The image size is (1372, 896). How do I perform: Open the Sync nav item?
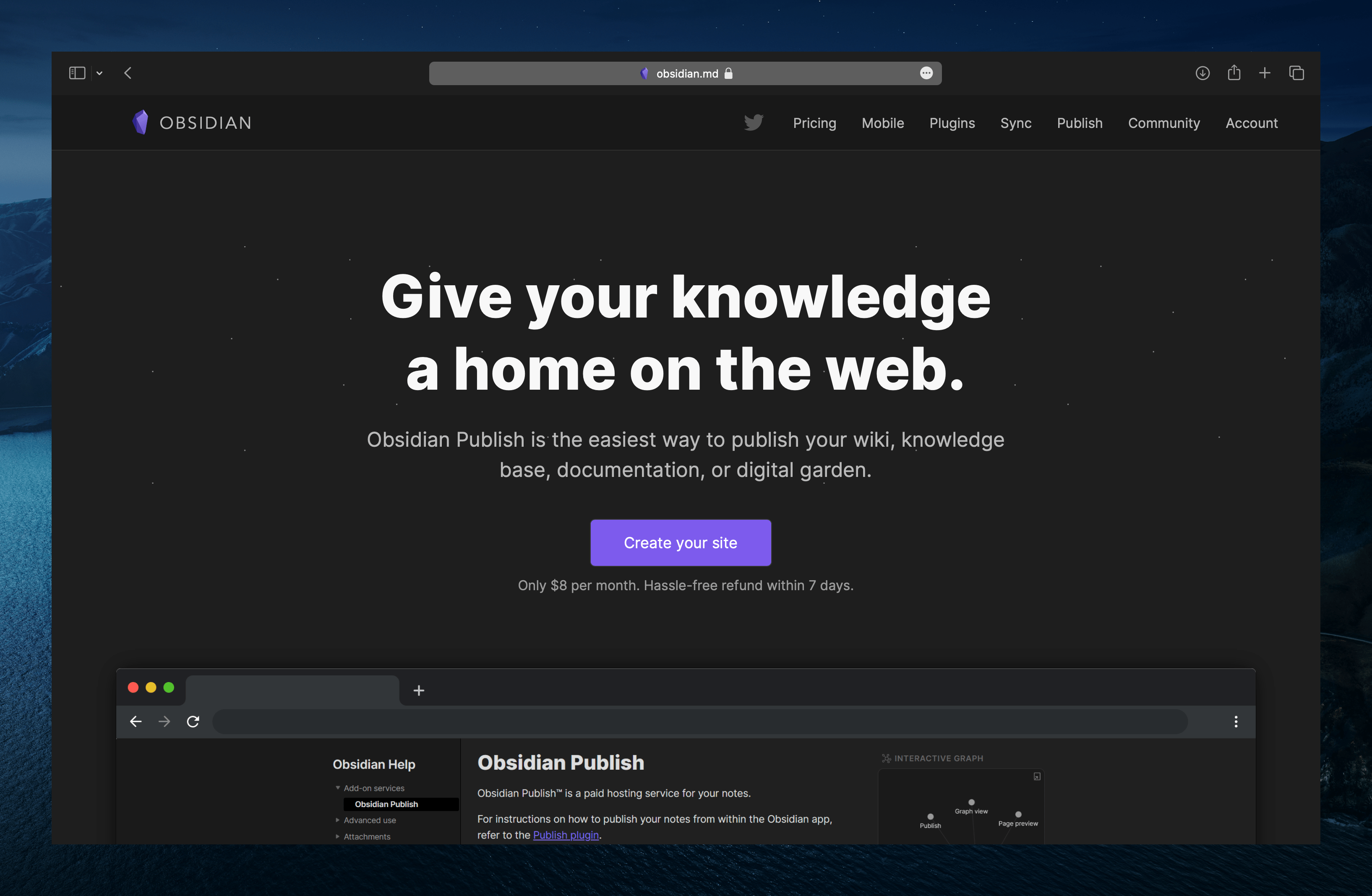(x=1015, y=123)
